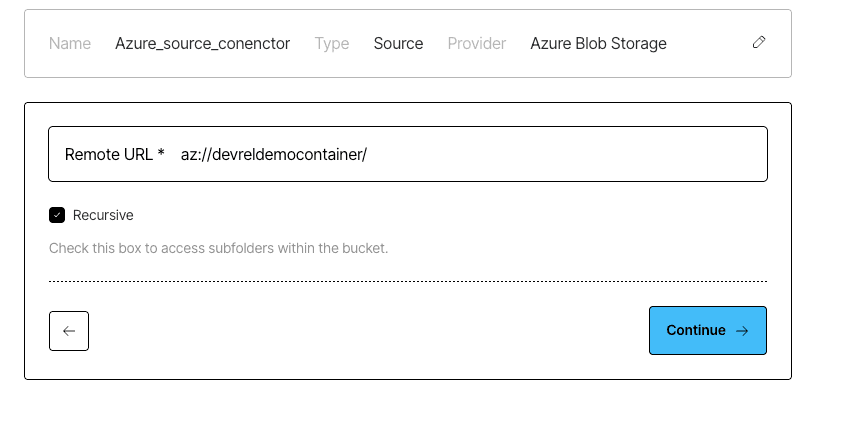The image size is (865, 426).
Task: Click the subfolders help text below Recursive
Action: (218, 248)
